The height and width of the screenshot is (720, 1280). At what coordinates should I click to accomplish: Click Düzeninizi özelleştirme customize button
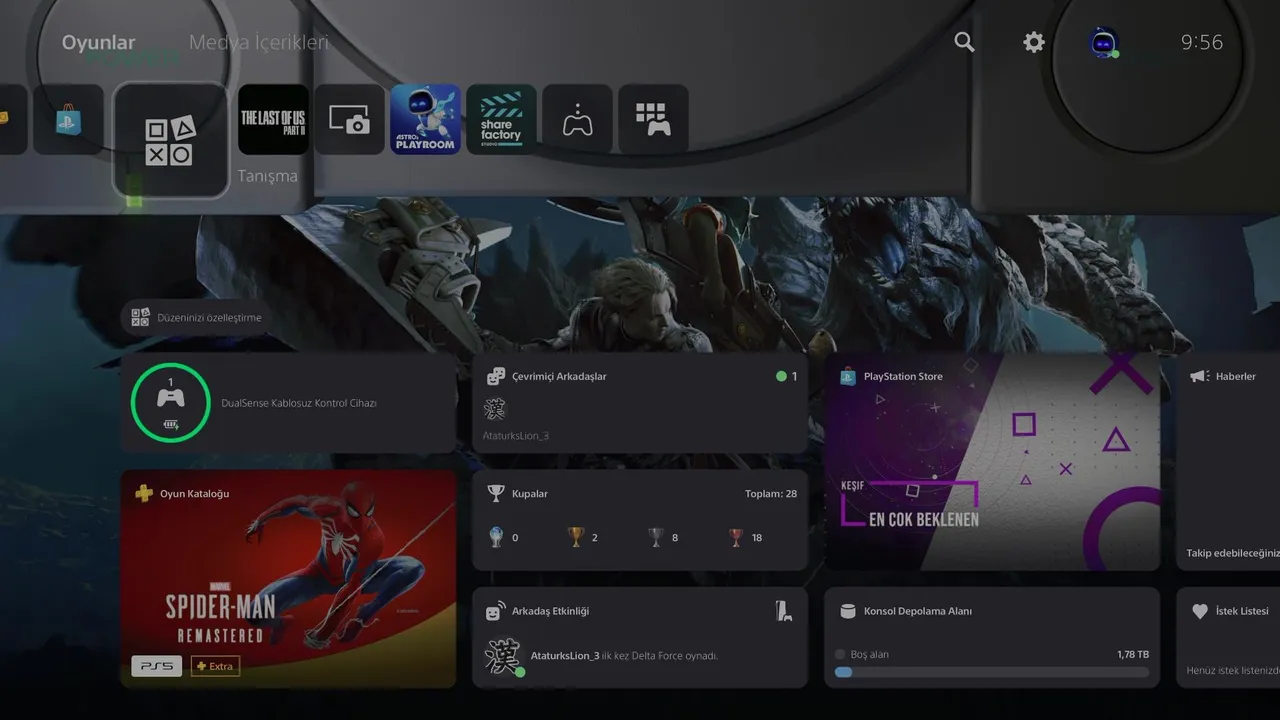[196, 318]
